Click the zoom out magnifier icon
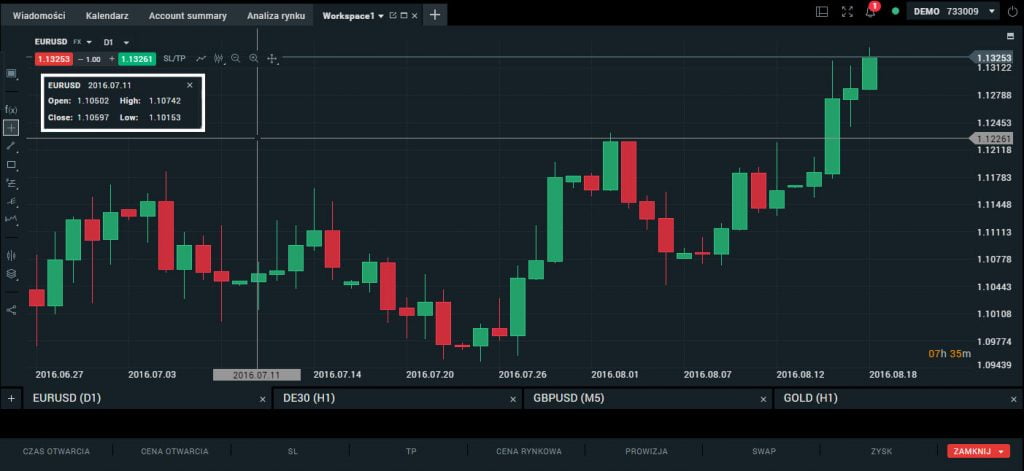The image size is (1024, 471). tap(236, 59)
